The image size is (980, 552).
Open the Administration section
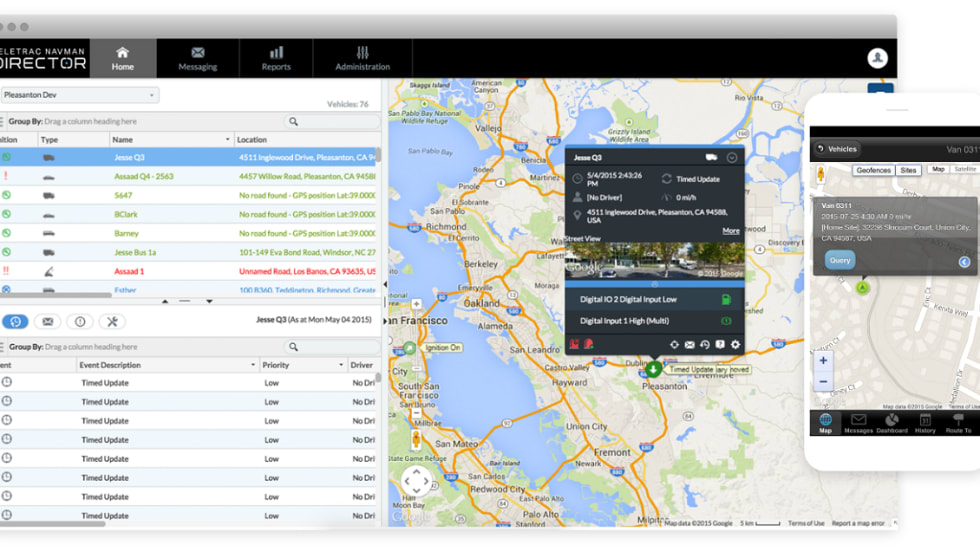362,58
